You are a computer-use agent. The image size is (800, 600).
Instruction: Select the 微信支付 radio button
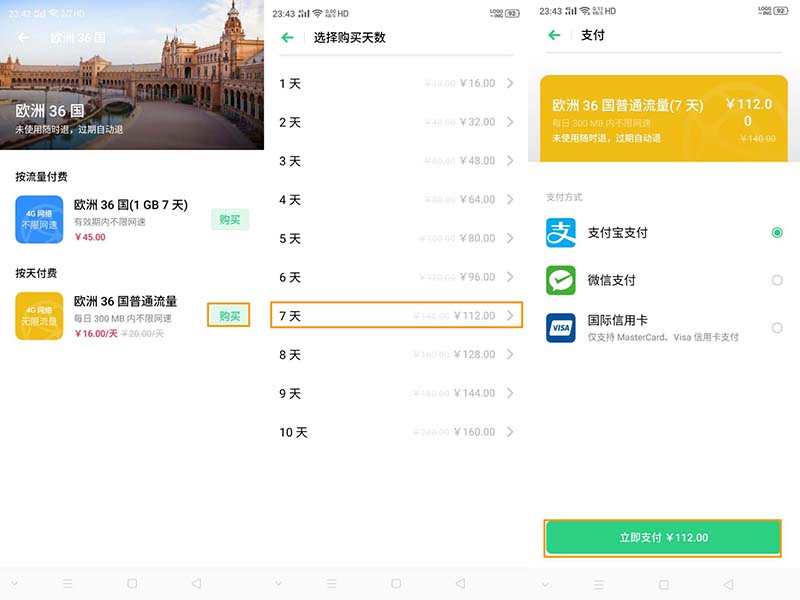click(x=777, y=280)
